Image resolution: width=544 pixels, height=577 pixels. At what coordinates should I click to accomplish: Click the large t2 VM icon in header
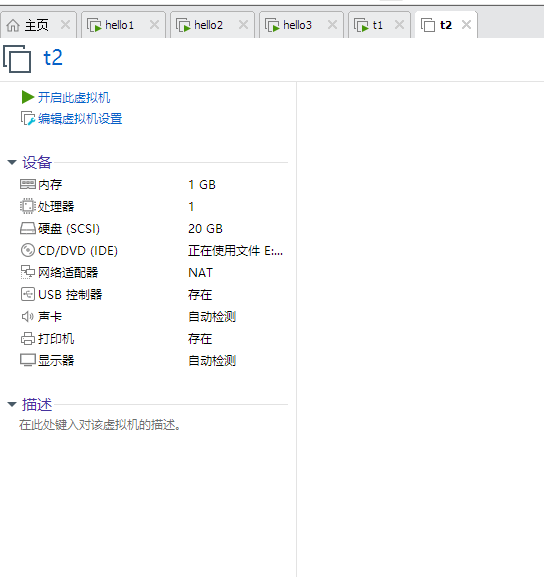(x=17, y=59)
